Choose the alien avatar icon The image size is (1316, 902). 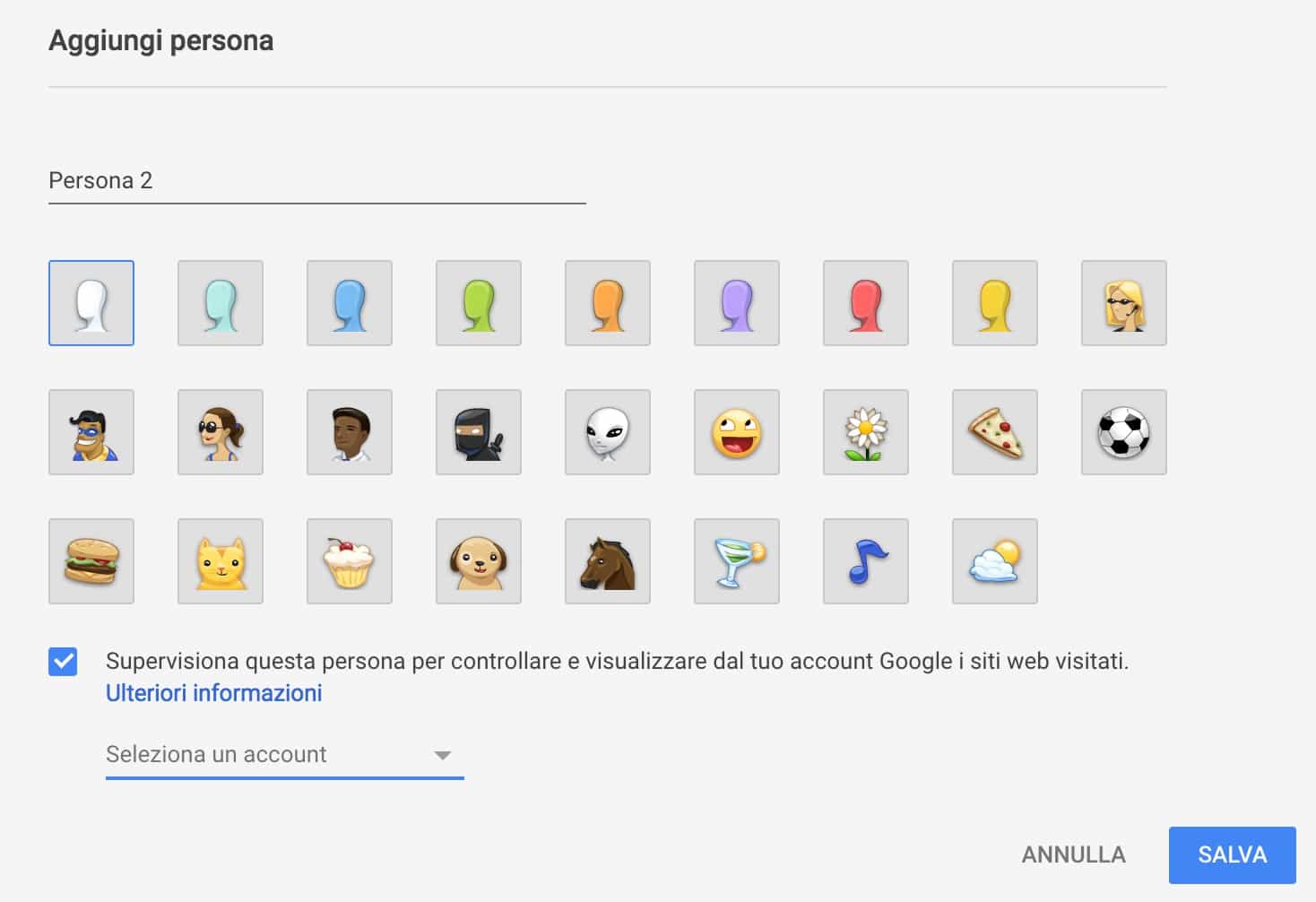(x=608, y=432)
